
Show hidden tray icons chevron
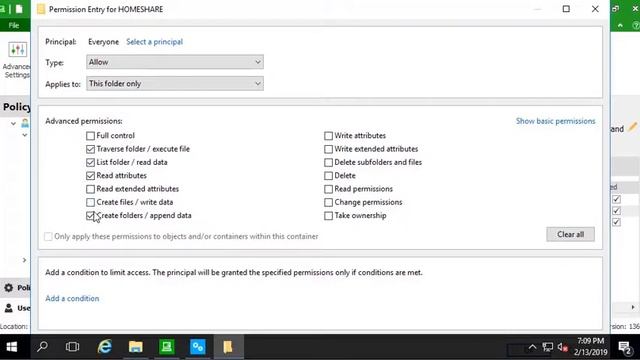pyautogui.click(x=532, y=347)
